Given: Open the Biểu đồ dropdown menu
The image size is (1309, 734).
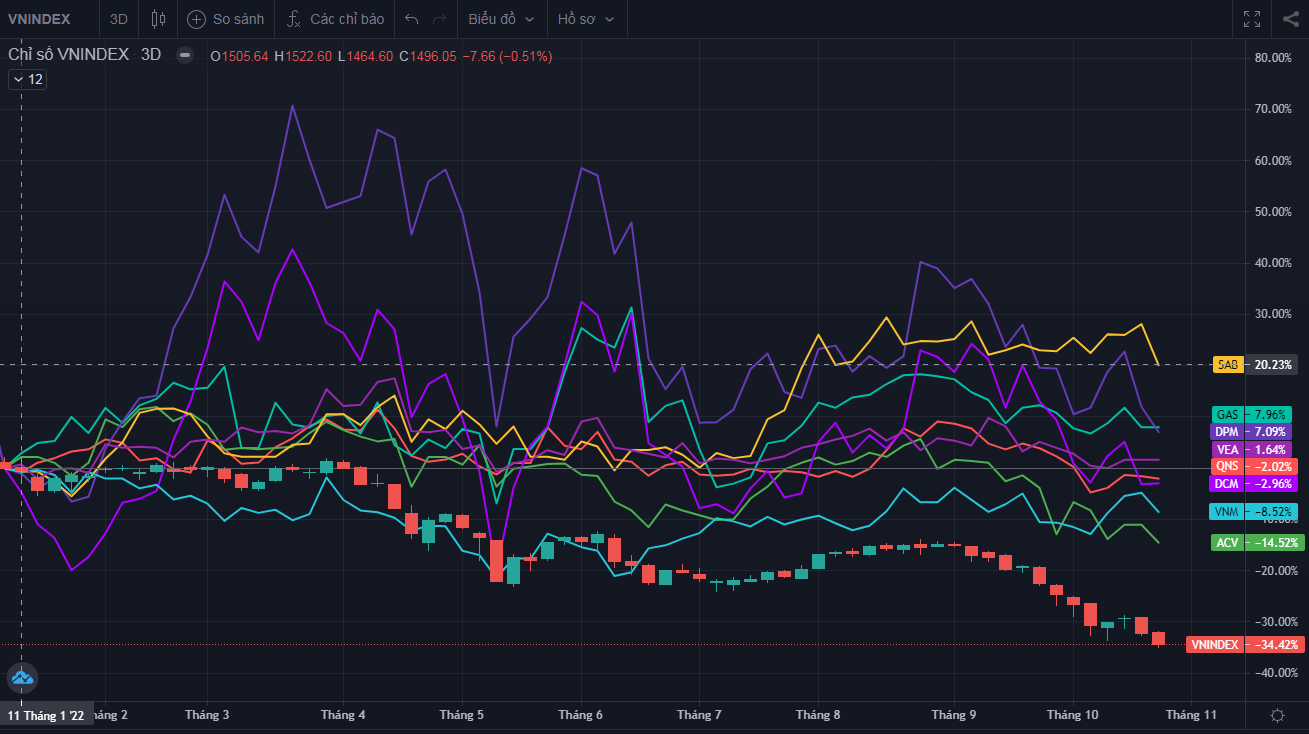Looking at the screenshot, I should (x=501, y=19).
